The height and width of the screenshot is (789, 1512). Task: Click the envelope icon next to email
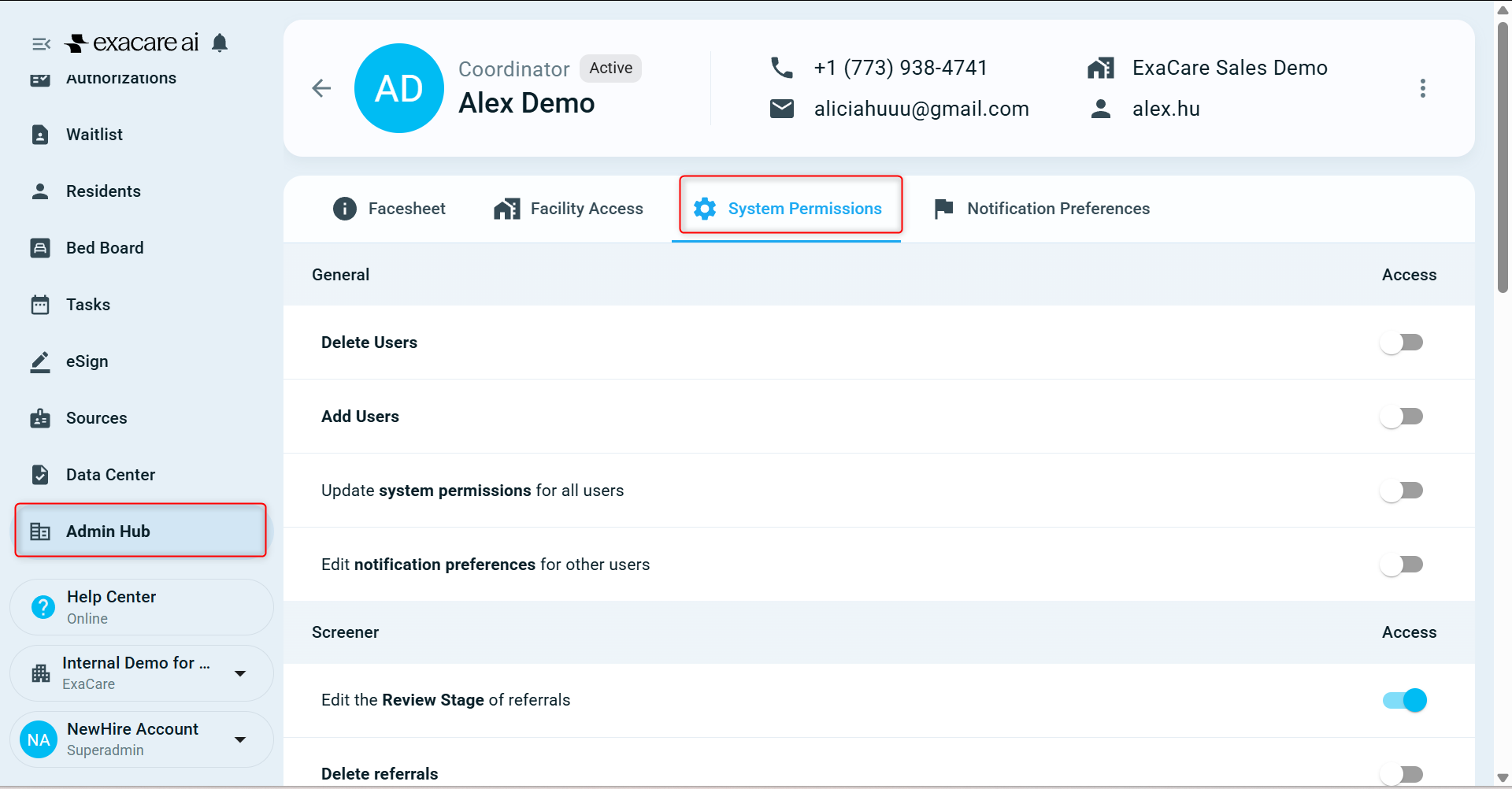(x=781, y=109)
